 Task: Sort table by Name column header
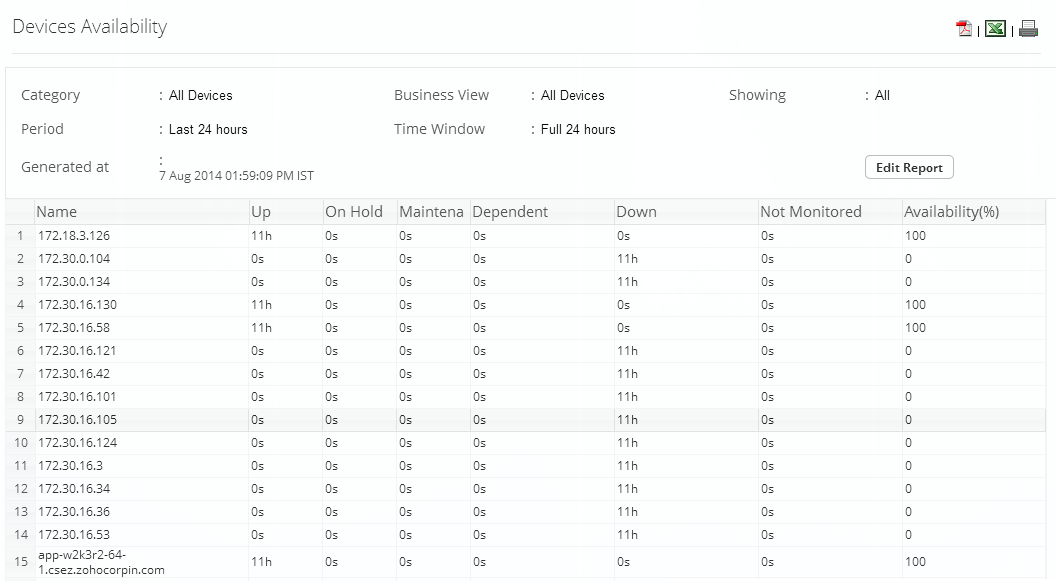[x=57, y=212]
